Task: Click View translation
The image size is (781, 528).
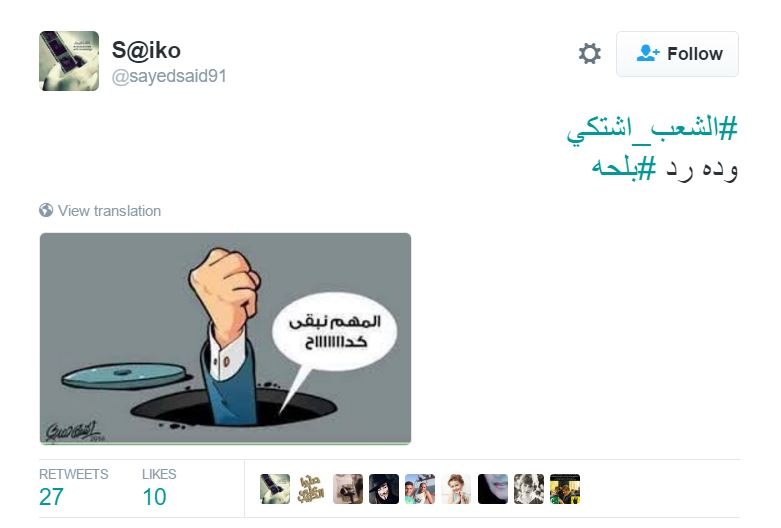Action: 109,211
